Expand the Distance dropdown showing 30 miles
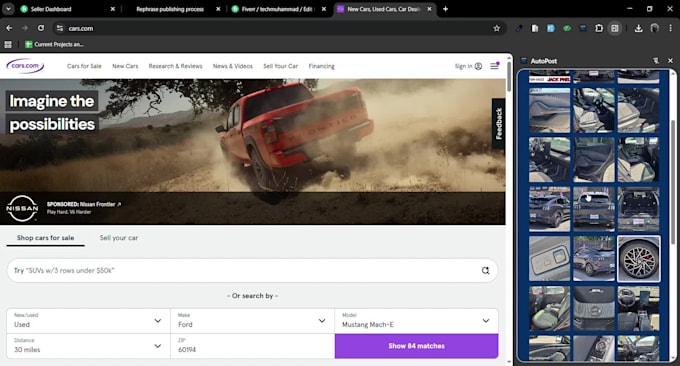Screen dimensions: 680x366 pos(88,346)
